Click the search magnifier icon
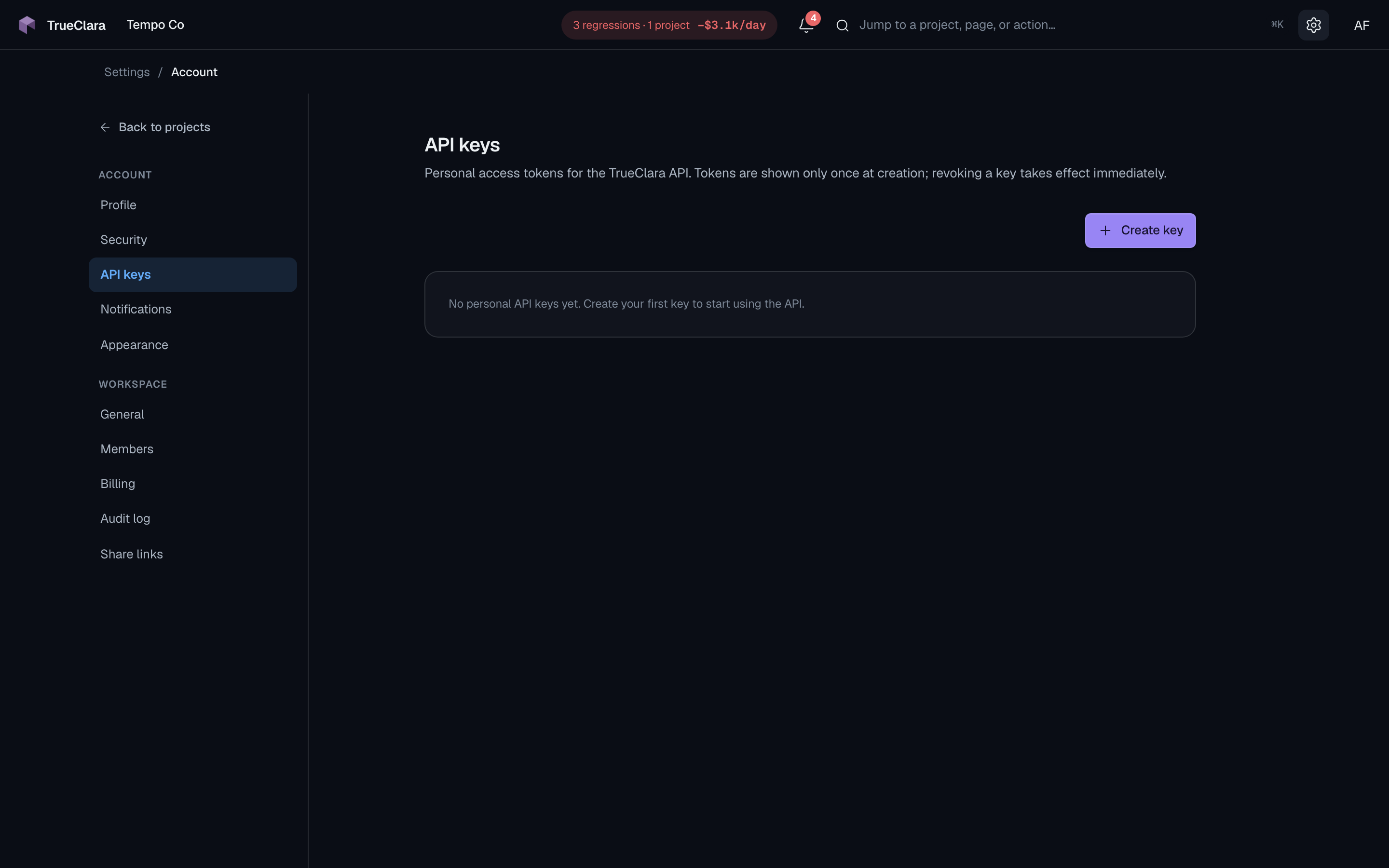This screenshot has width=1389, height=868. pyautogui.click(x=842, y=25)
